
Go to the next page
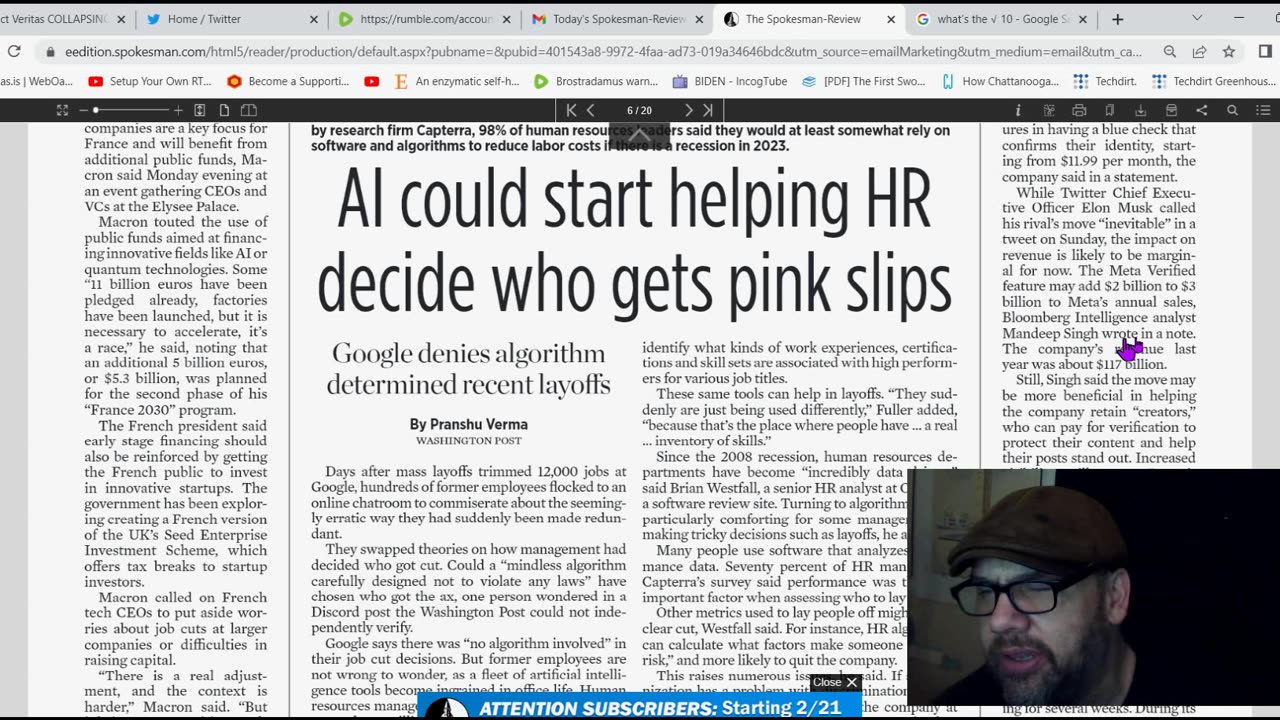tap(688, 110)
